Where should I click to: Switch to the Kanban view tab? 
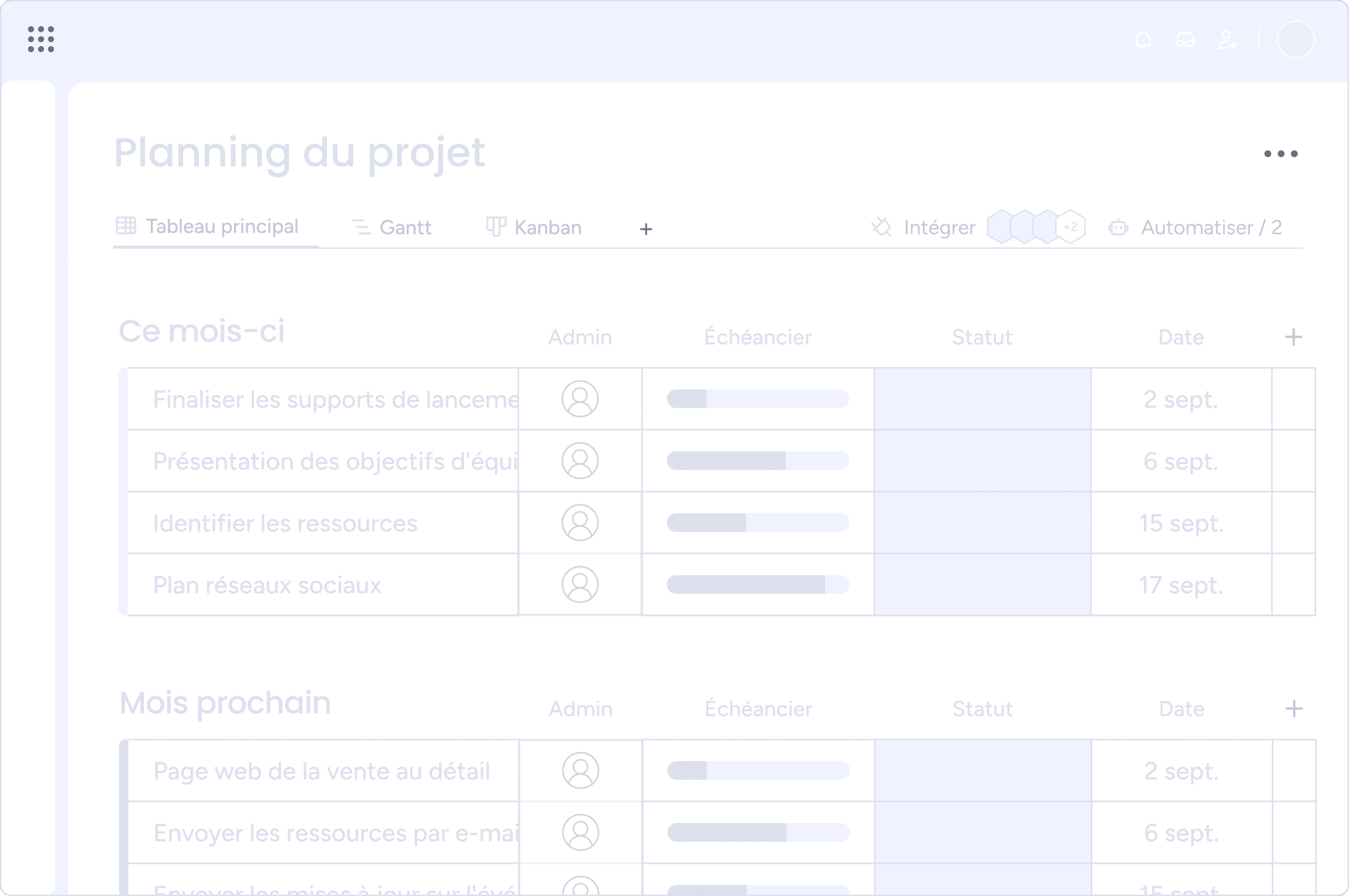point(534,228)
